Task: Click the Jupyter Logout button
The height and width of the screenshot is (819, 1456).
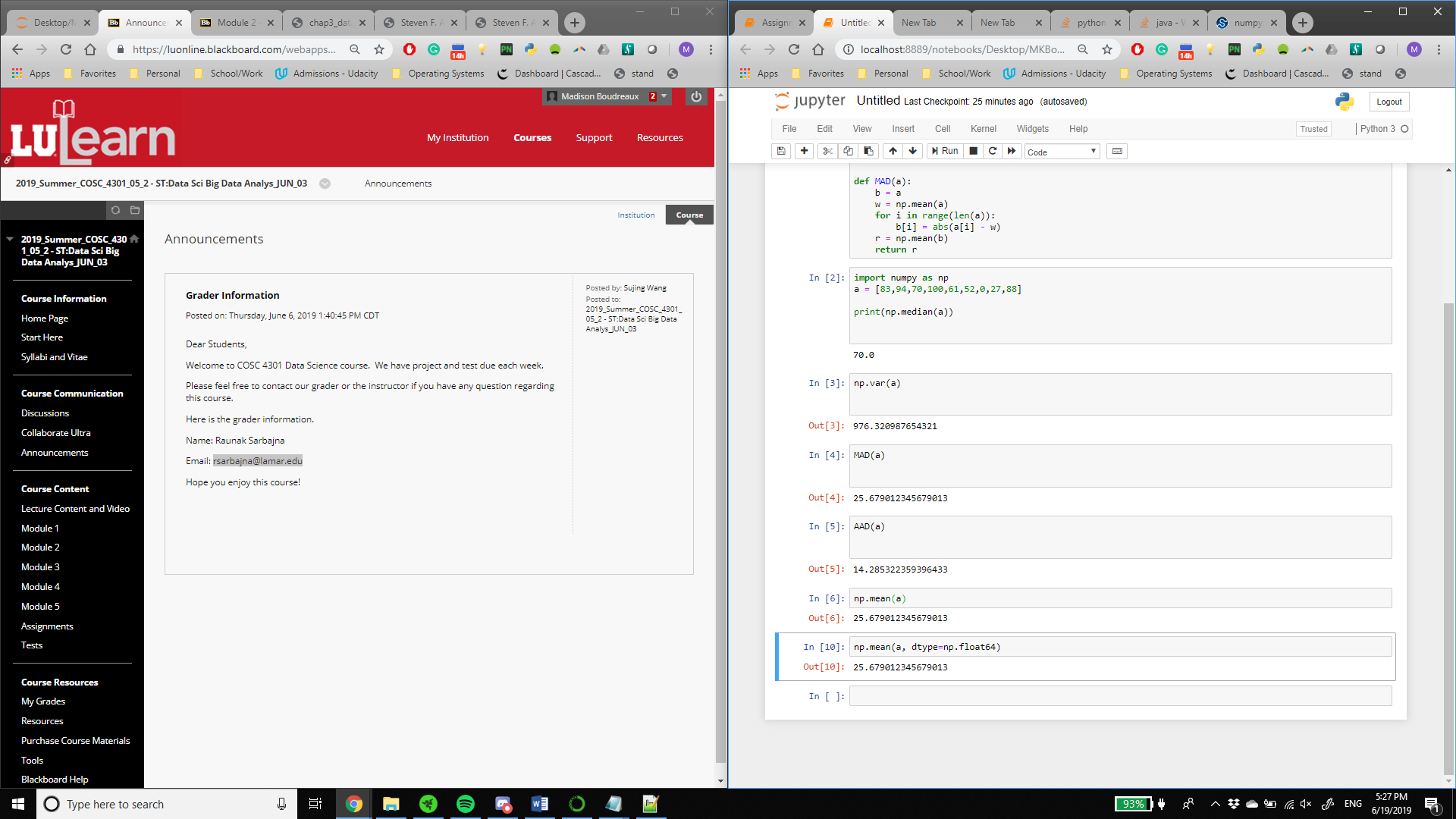Action: click(x=1389, y=102)
